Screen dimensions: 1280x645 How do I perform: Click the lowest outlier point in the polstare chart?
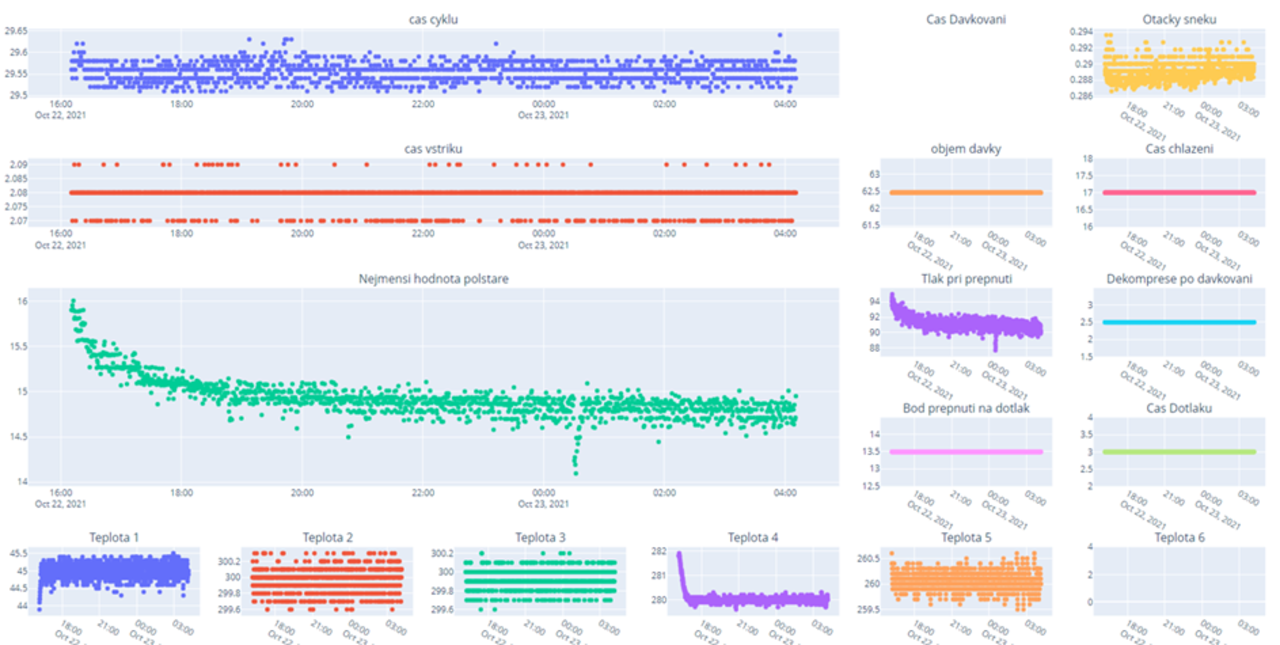coord(575,473)
